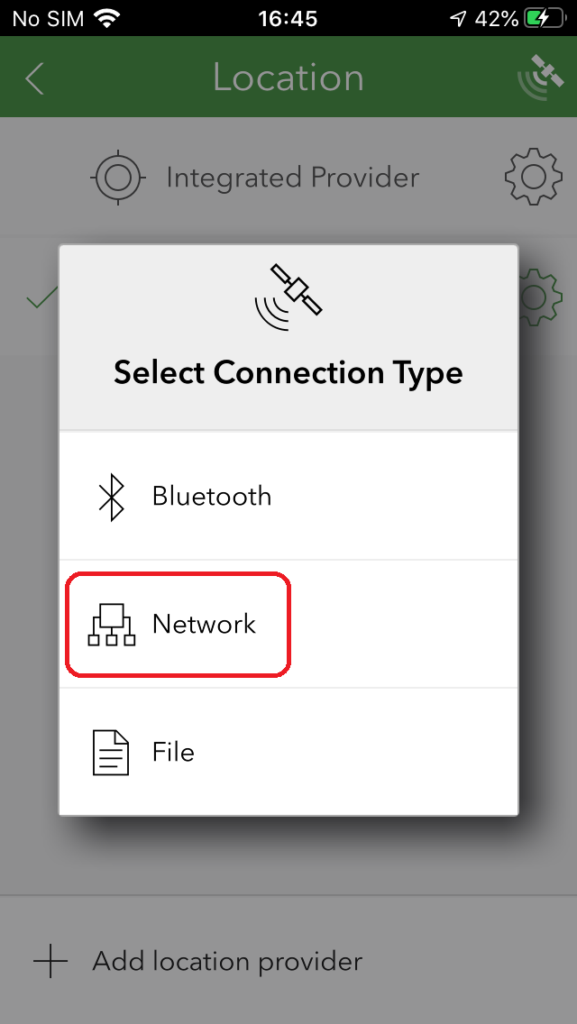The height and width of the screenshot is (1024, 577).
Task: Tap the Select Connection Type heading
Action: (288, 373)
